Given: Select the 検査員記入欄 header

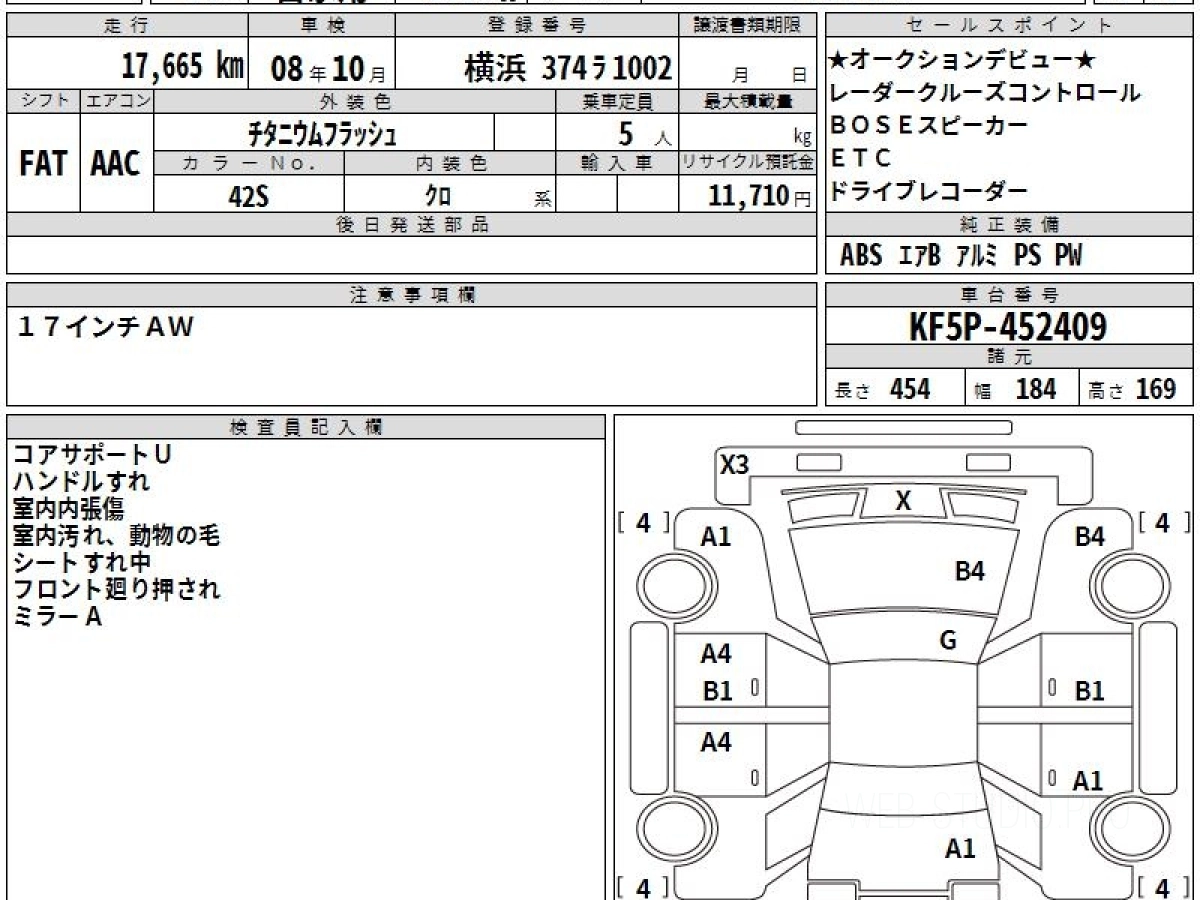Looking at the screenshot, I should (306, 427).
